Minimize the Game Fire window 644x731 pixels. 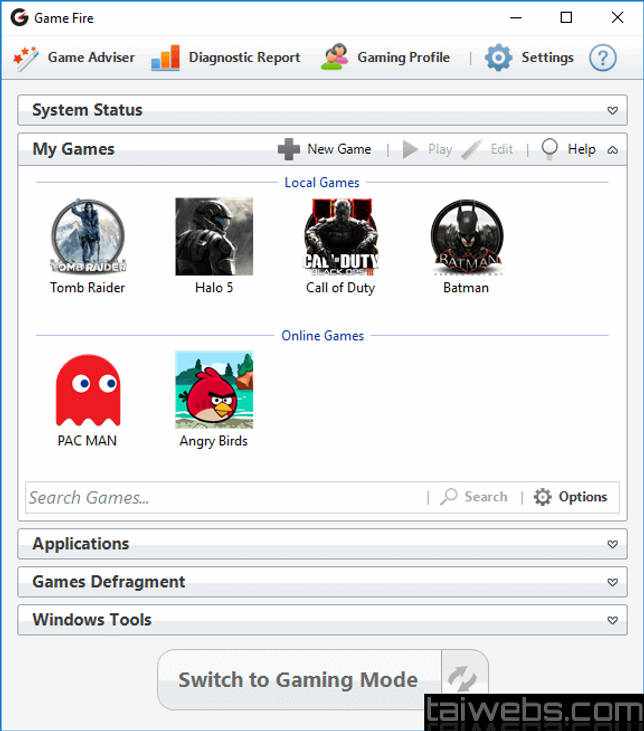click(516, 18)
